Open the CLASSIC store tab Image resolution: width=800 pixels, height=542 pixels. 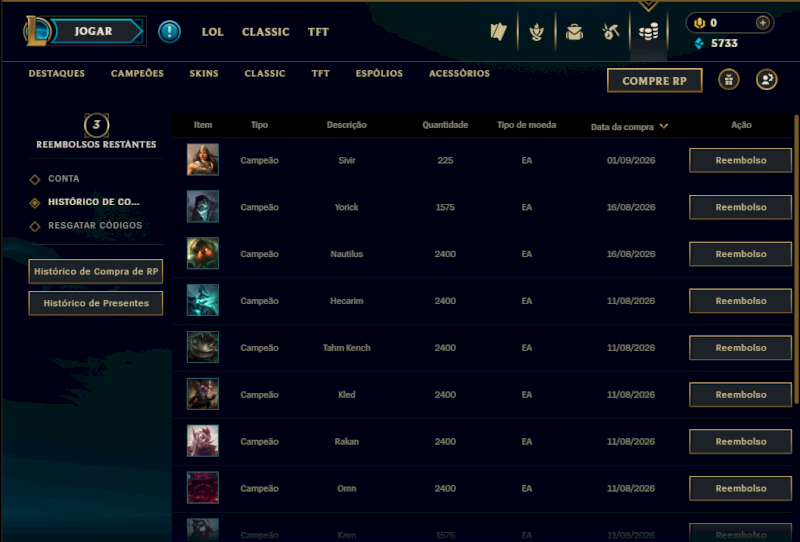(x=265, y=73)
